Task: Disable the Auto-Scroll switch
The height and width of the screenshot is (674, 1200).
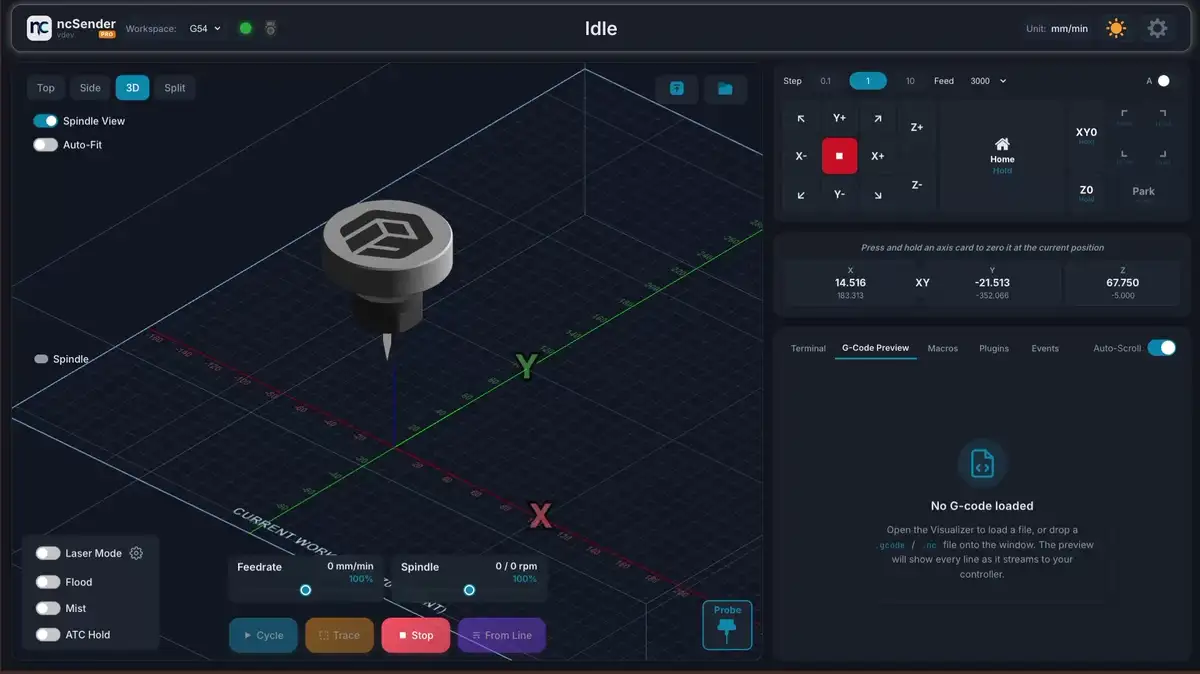Action: 1161,348
